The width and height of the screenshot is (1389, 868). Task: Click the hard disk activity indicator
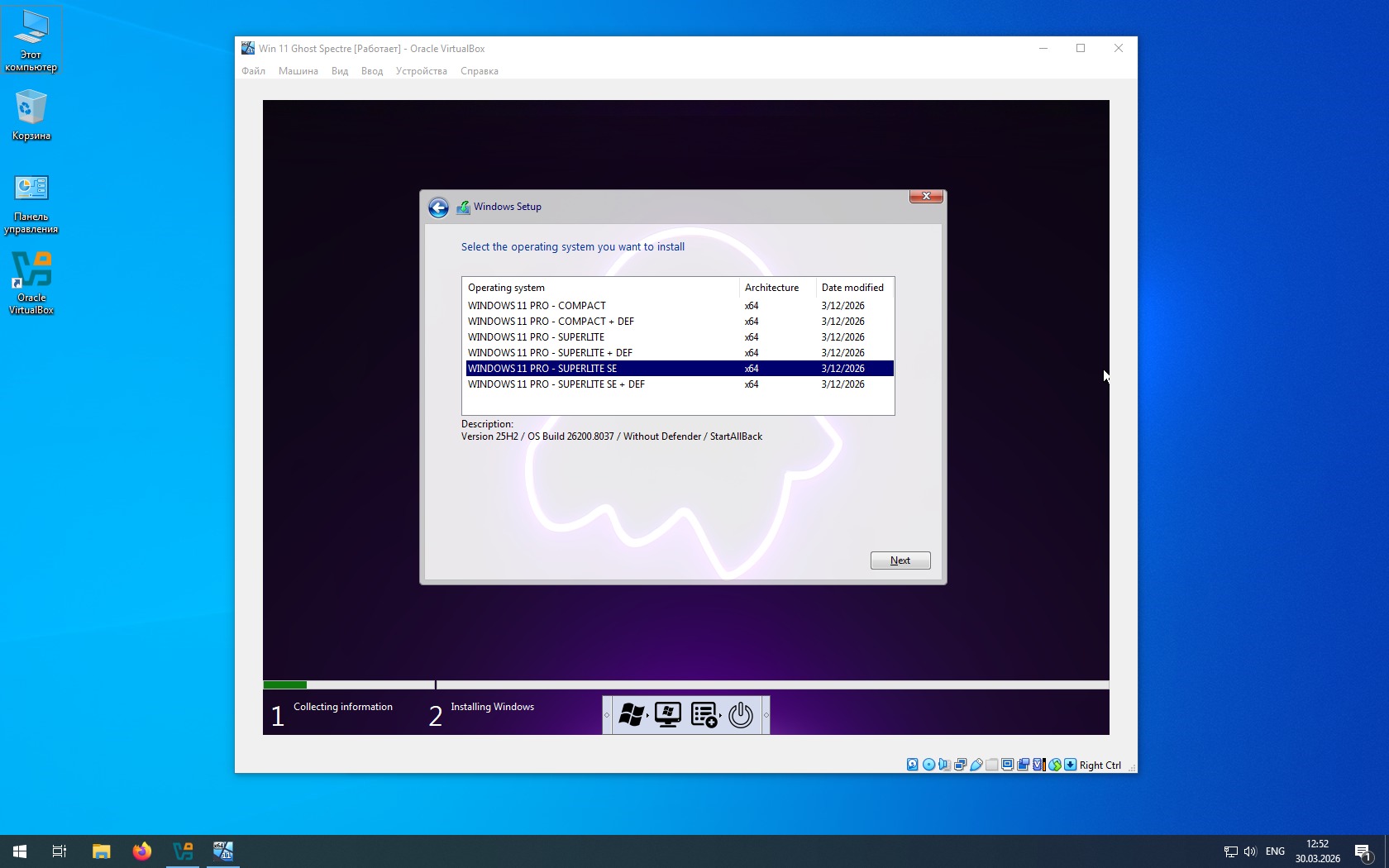click(x=912, y=765)
